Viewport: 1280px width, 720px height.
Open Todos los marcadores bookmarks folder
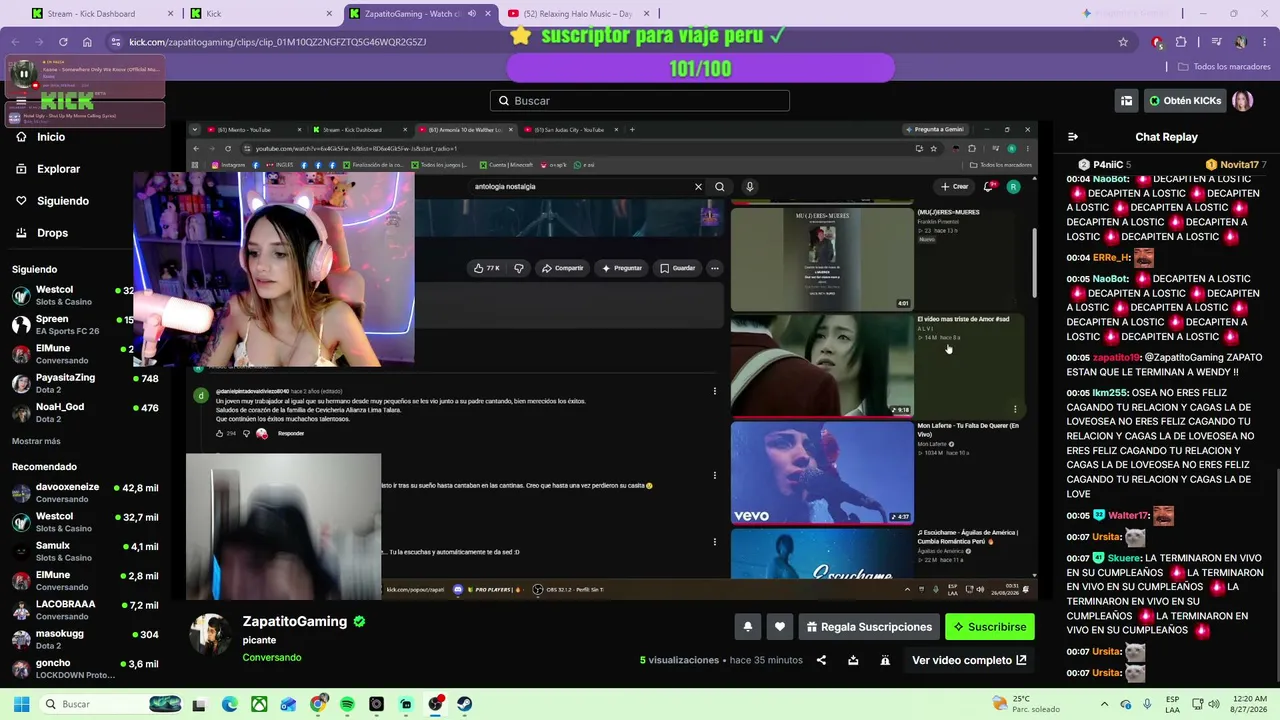tap(1223, 66)
